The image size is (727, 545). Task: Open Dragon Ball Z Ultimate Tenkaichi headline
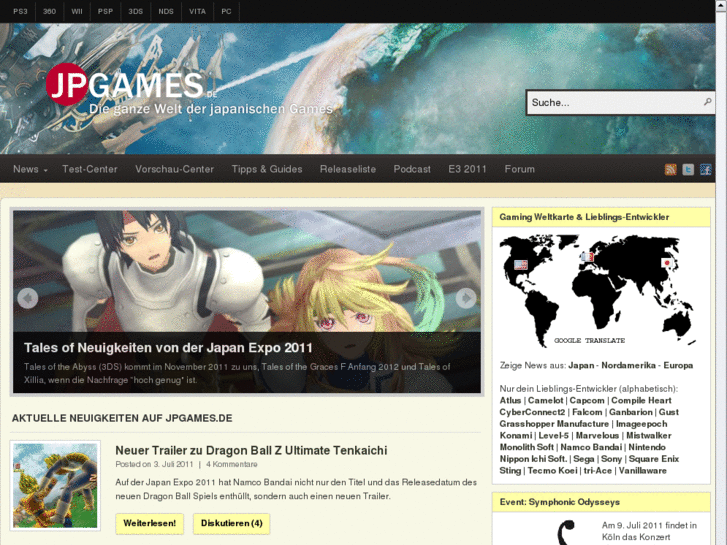click(x=251, y=450)
